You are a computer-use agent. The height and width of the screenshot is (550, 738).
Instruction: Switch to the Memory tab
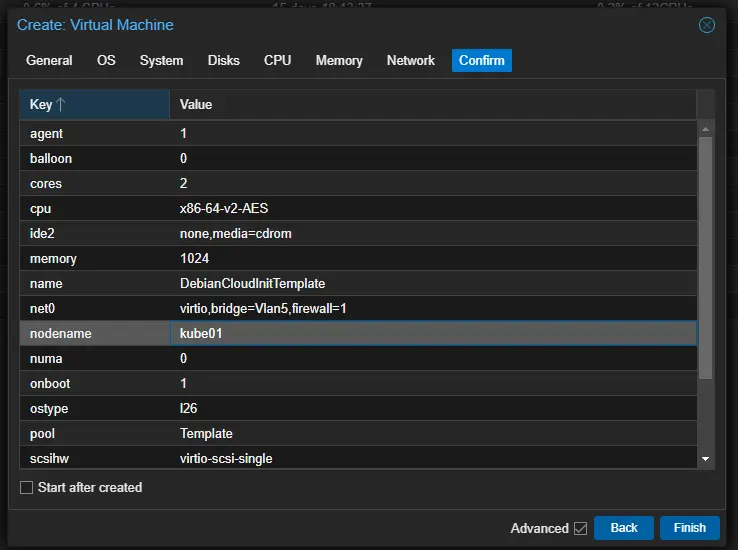(x=339, y=60)
